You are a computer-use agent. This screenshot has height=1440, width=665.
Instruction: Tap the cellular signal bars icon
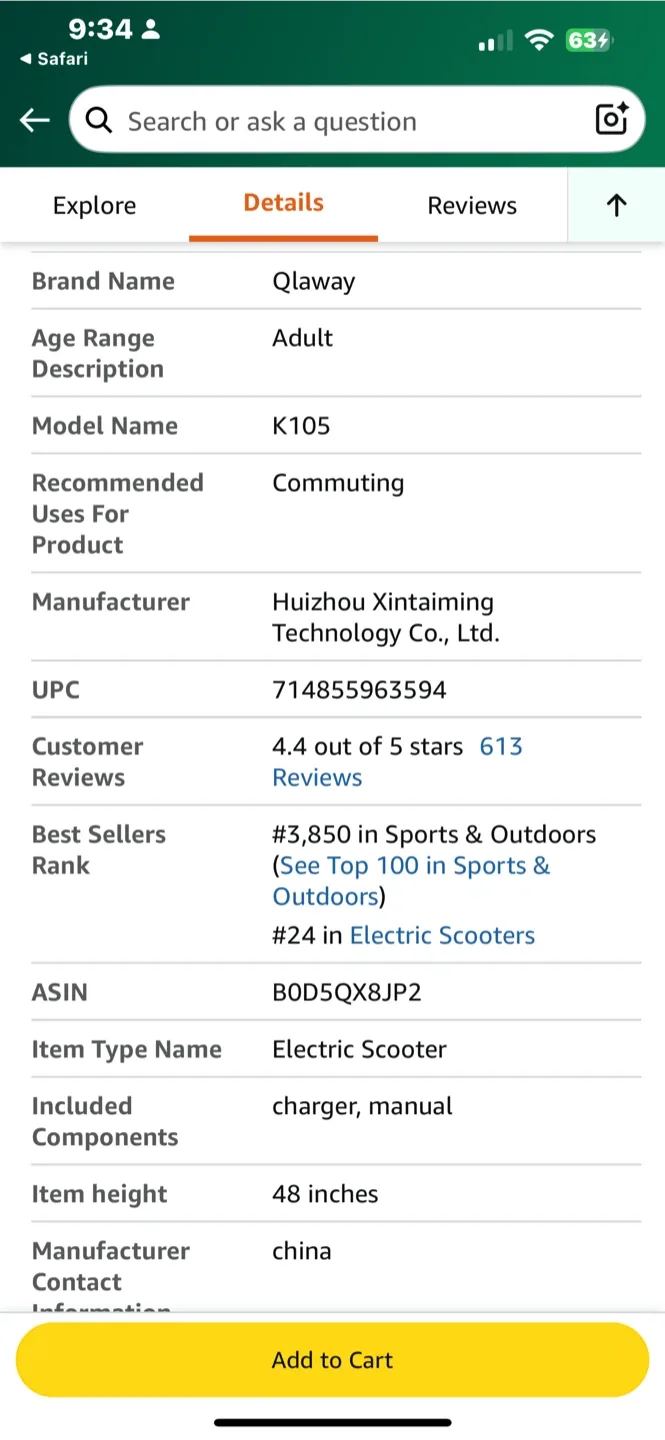tap(495, 41)
